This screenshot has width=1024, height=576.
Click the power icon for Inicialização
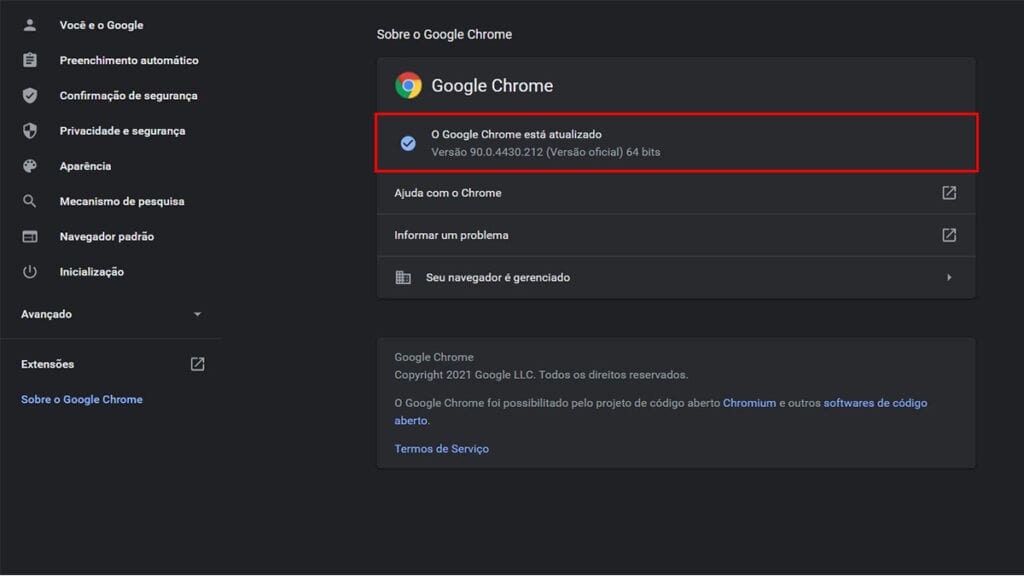(29, 272)
